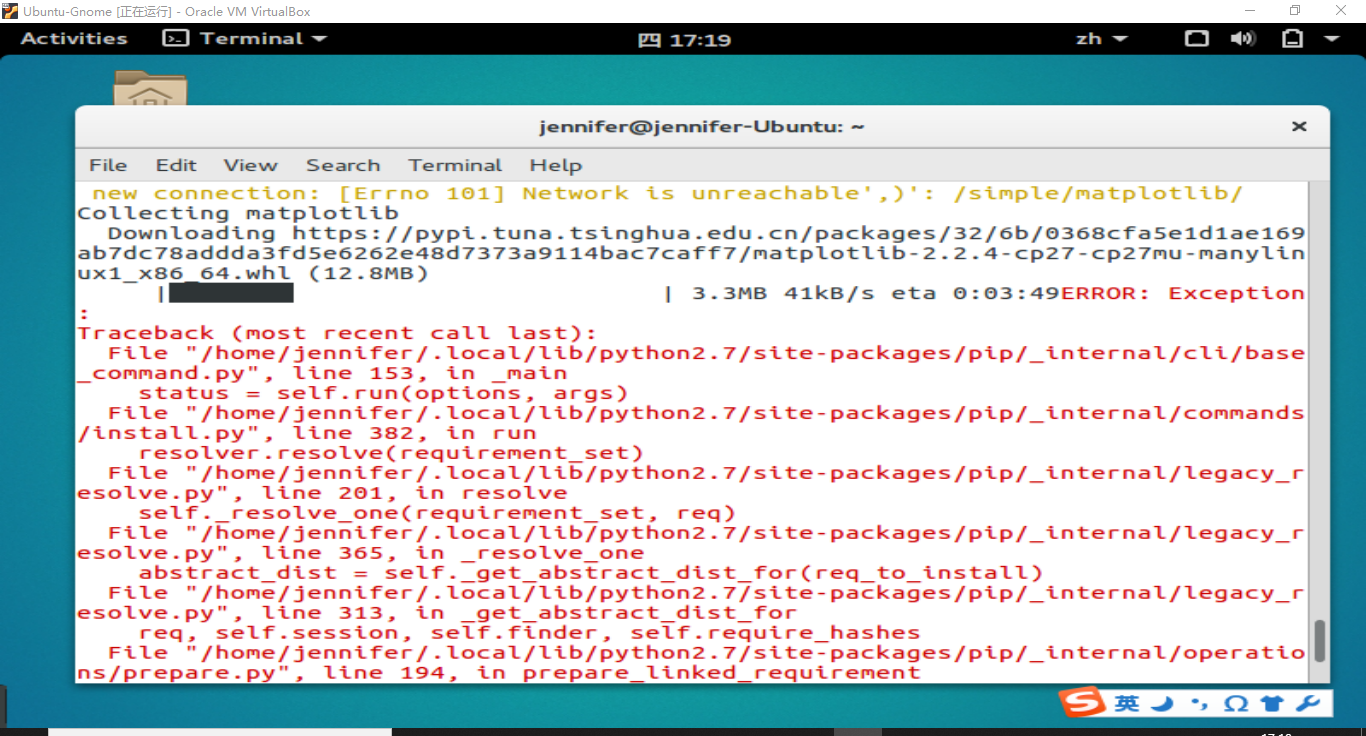Click 'req, self.session, self.finder, self.require_hashes' line
Viewport: 1366px width, 736px height.
[529, 633]
